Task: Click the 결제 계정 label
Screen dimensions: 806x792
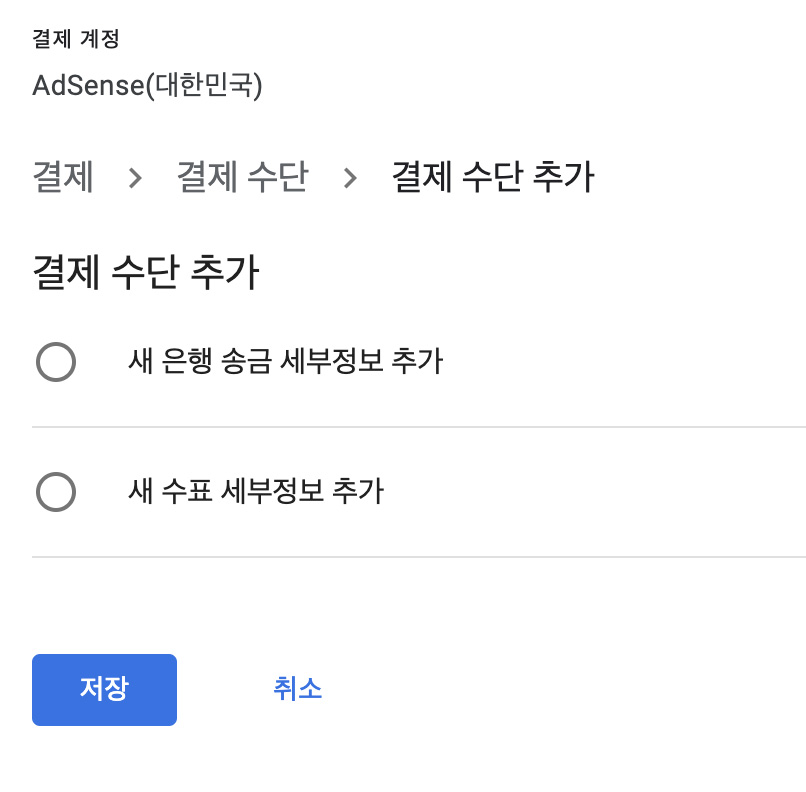Action: 74,39
